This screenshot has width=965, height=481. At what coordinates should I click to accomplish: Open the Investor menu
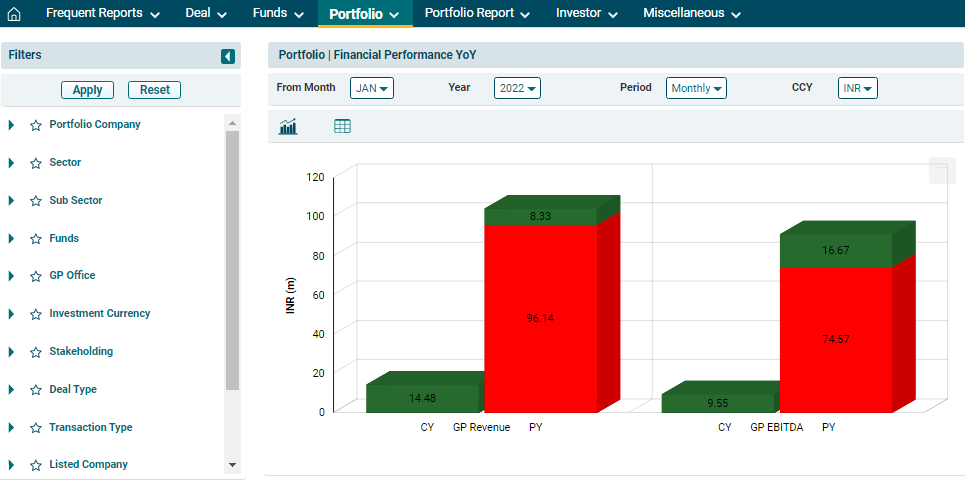tap(586, 14)
